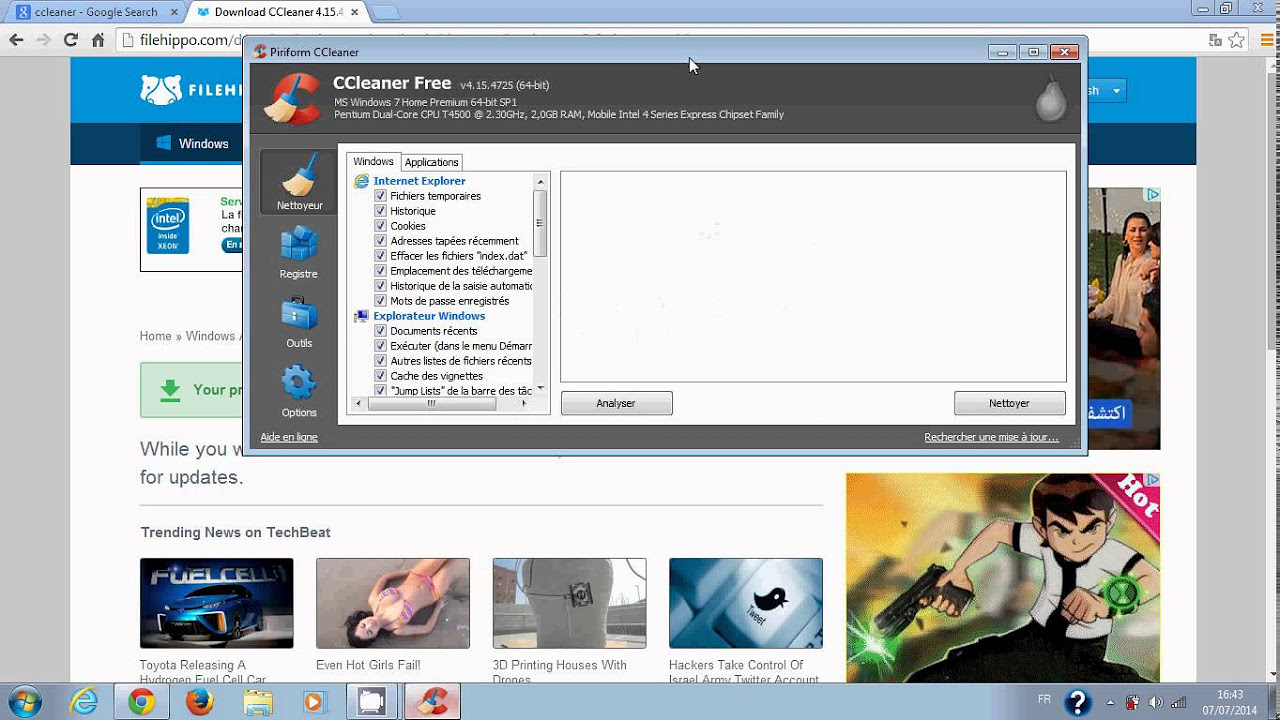Open the Nettoyeur cleaner section

[x=299, y=181]
